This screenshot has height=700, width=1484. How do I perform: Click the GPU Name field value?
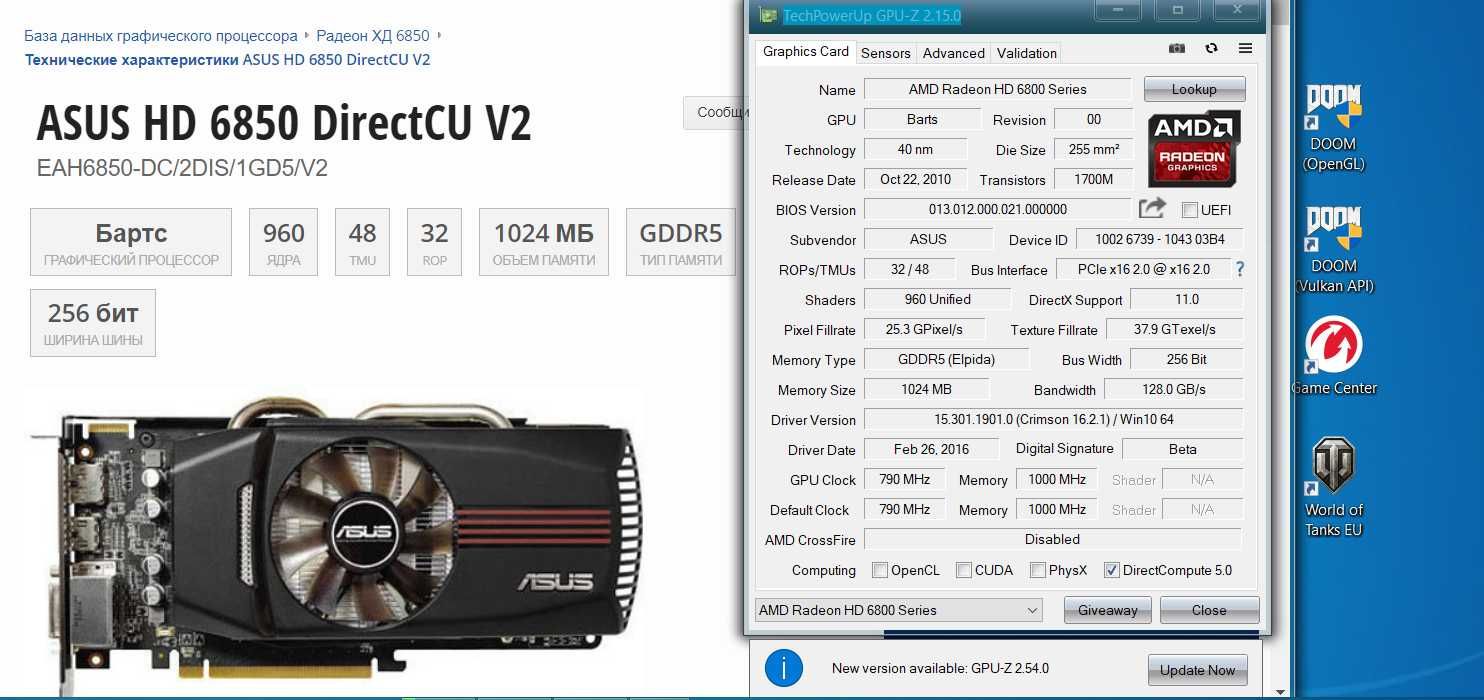[x=997, y=89]
